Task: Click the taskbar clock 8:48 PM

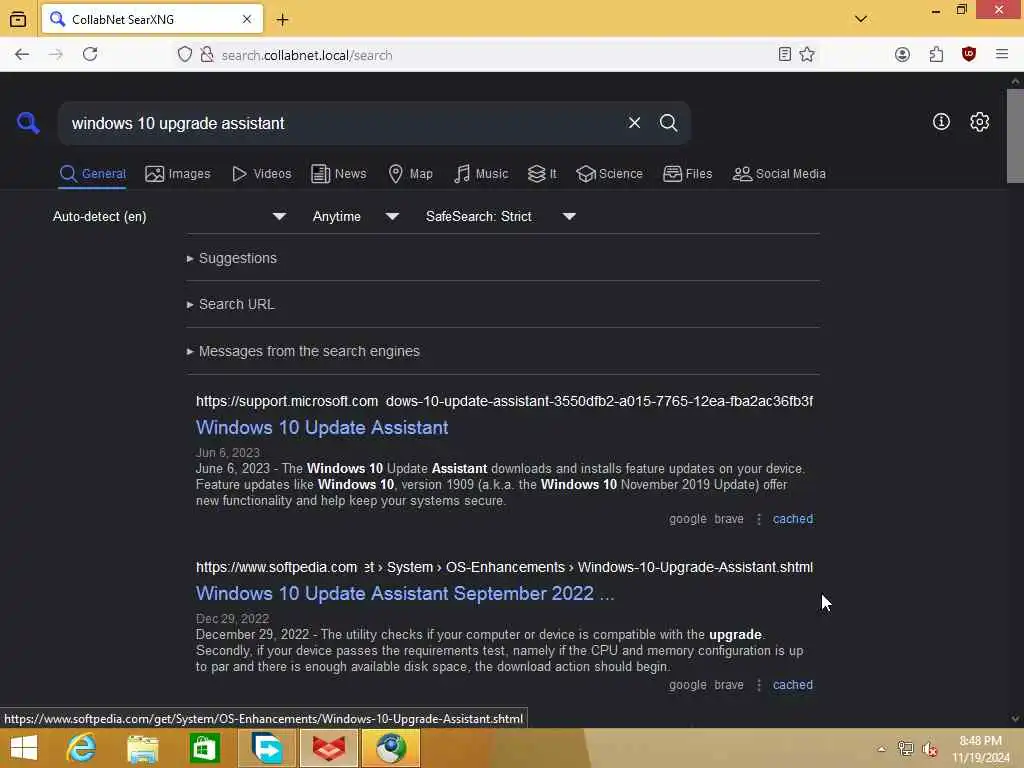Action: point(980,741)
